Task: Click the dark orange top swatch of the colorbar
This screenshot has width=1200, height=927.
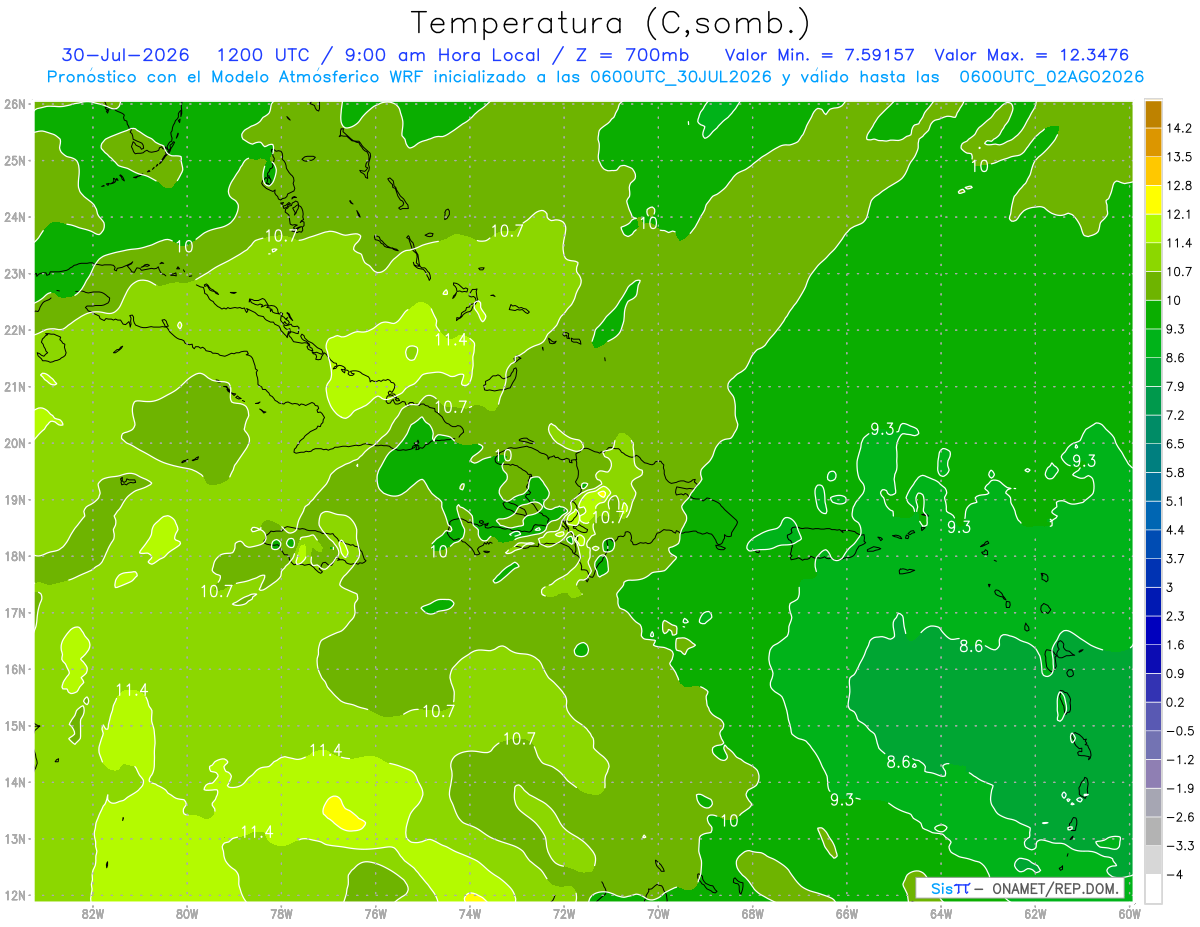Action: click(1153, 114)
